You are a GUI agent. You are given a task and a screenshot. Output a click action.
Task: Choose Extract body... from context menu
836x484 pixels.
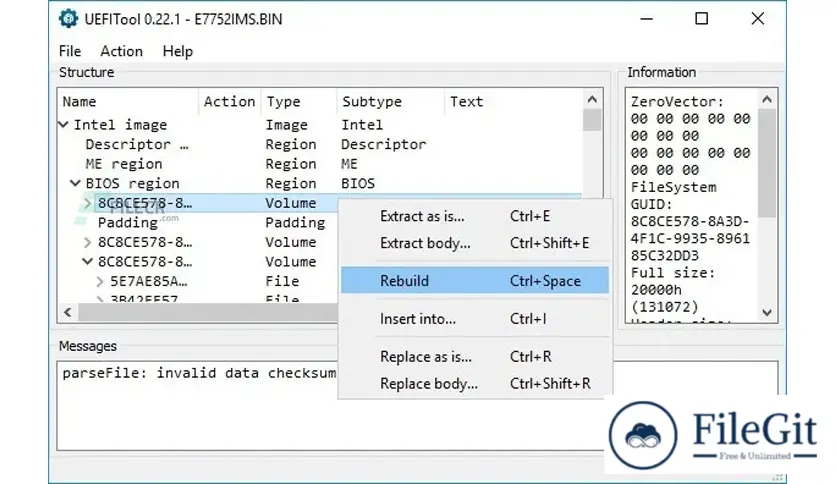(x=475, y=243)
